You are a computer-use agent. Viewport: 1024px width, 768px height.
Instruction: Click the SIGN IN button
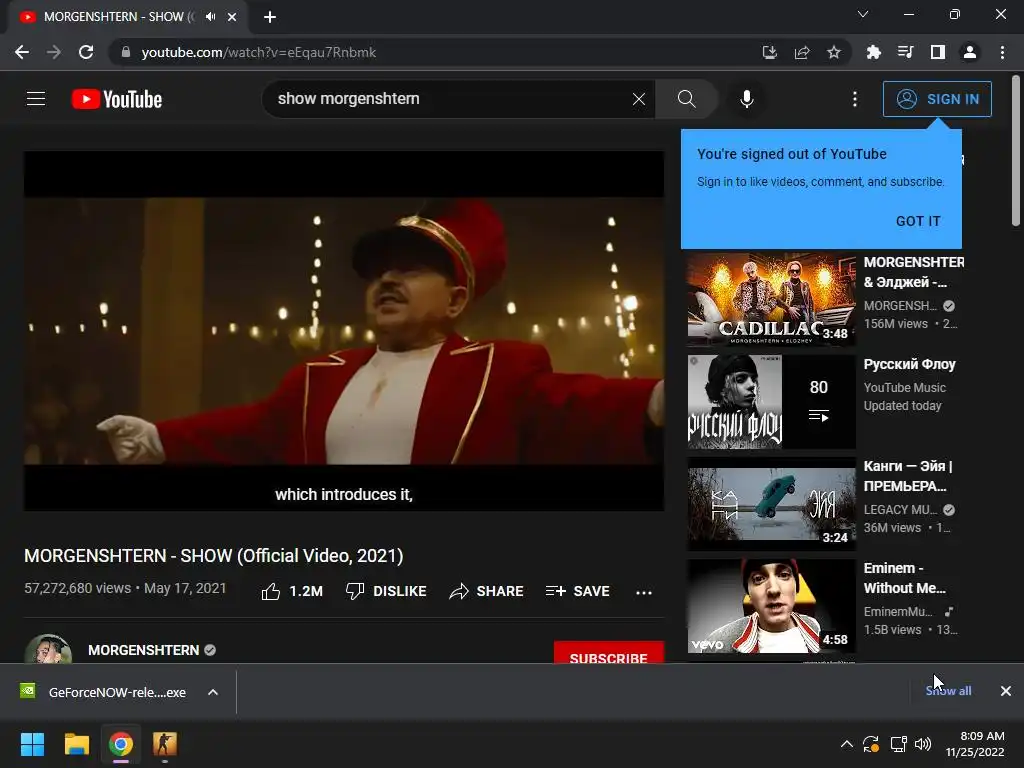click(x=937, y=99)
